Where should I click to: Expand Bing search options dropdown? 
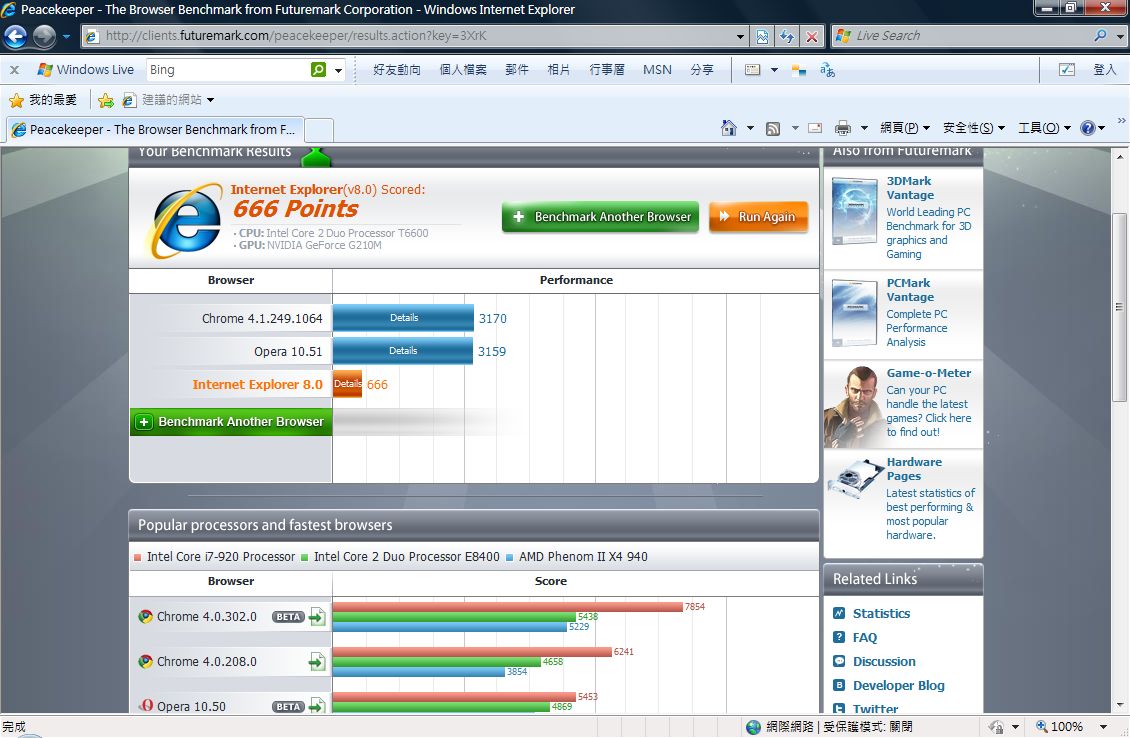tap(338, 70)
